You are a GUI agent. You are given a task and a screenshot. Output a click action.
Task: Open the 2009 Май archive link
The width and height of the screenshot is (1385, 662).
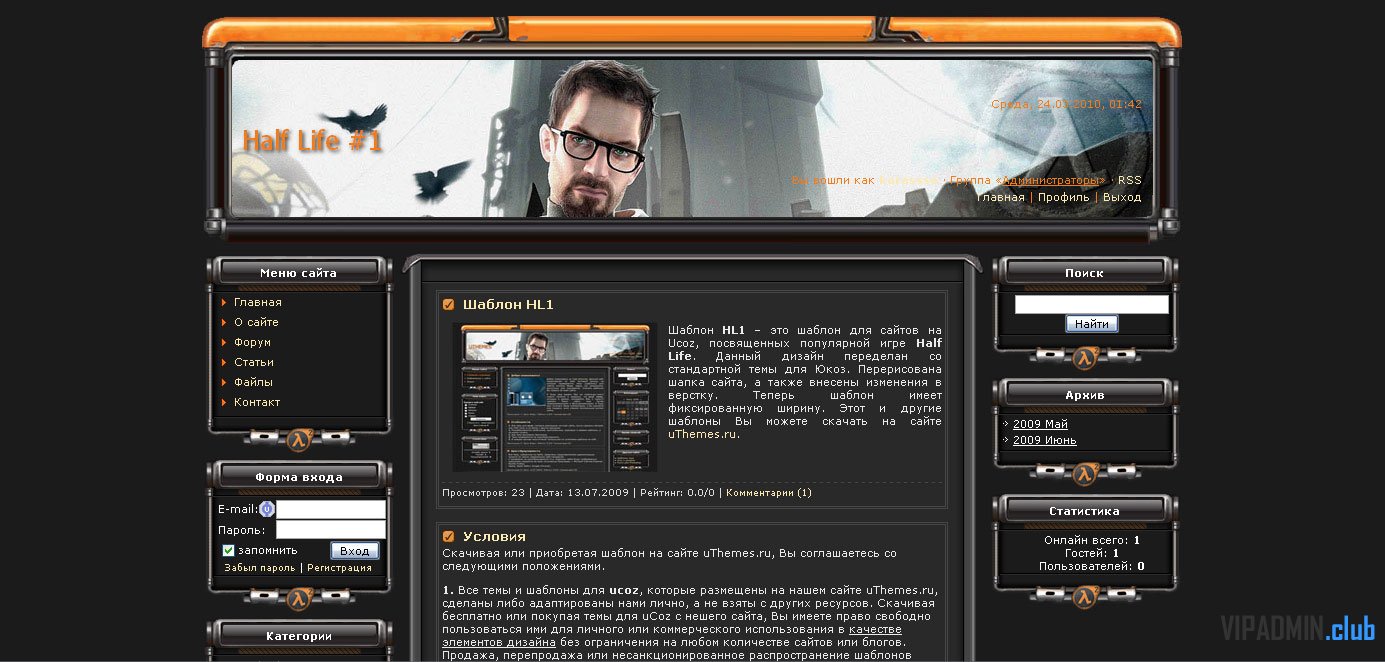1040,424
